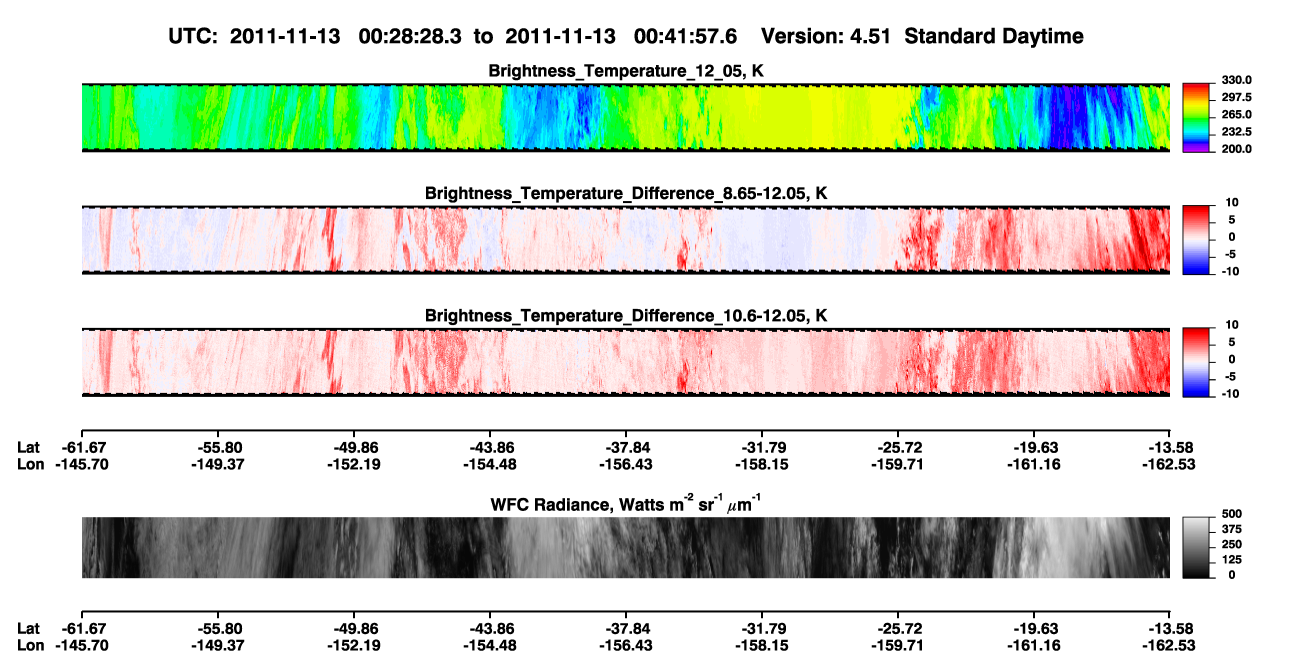
Task: Click the 'Brightness_Temperature_Difference_8.65-12.05, K' title
Action: pyautogui.click(x=626, y=193)
